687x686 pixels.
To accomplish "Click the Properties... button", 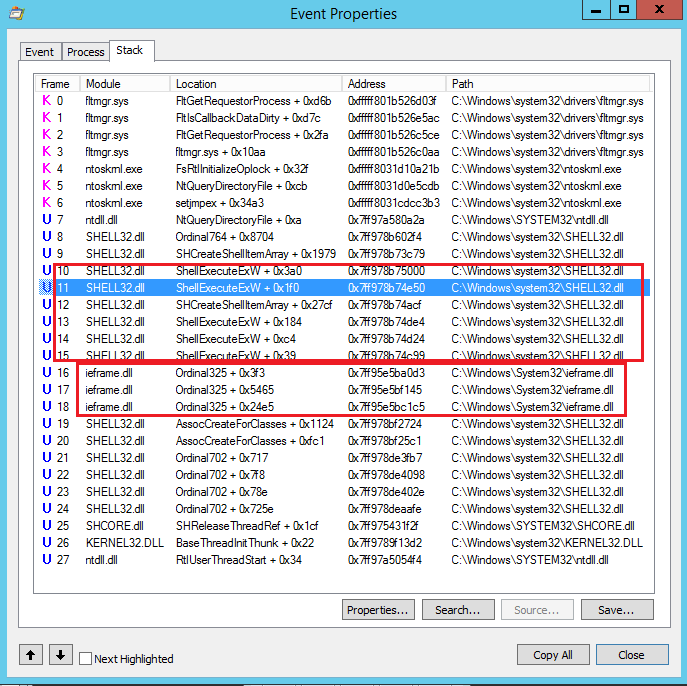I will (x=378, y=610).
